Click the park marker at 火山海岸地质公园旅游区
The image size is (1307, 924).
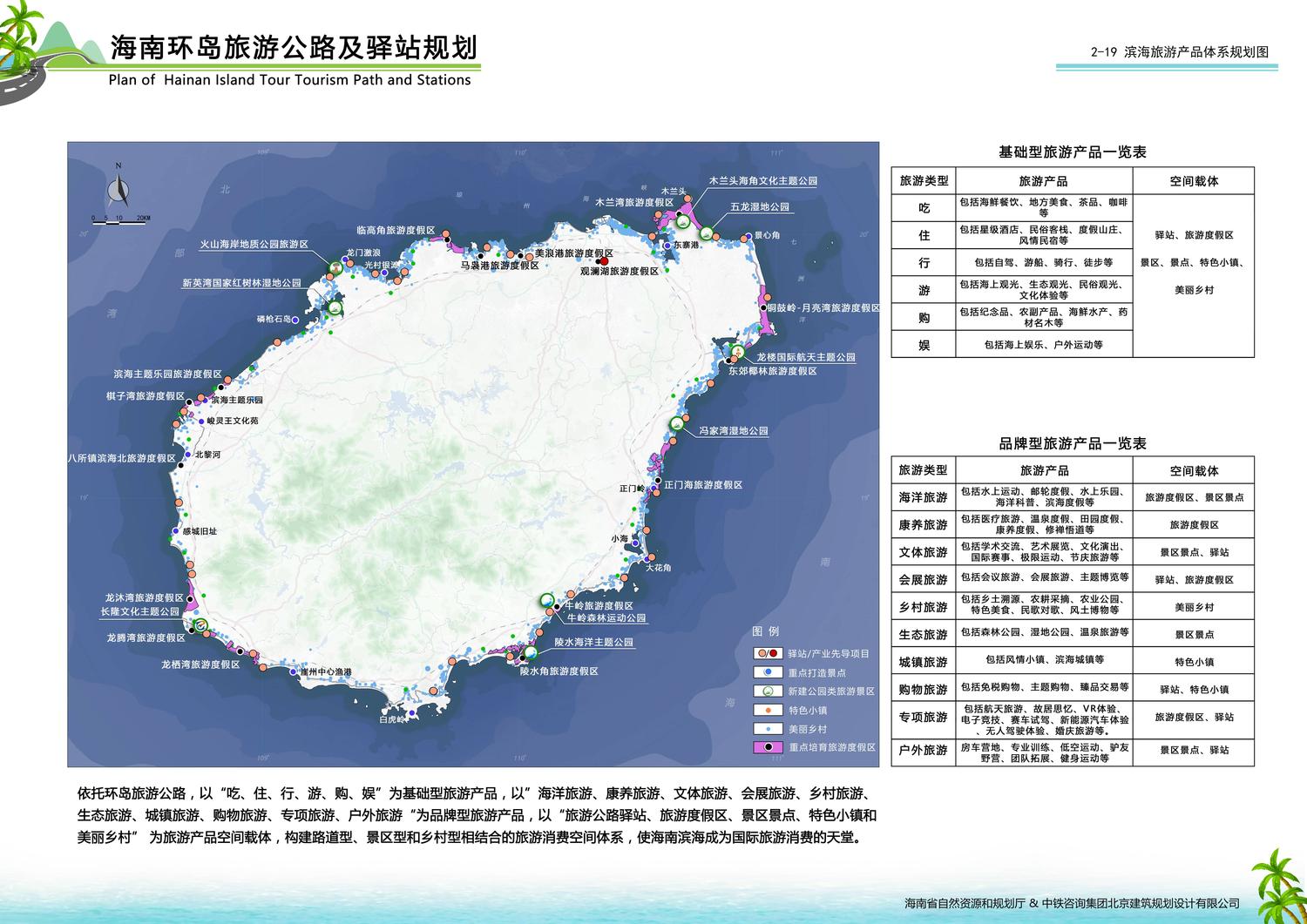pos(335,267)
